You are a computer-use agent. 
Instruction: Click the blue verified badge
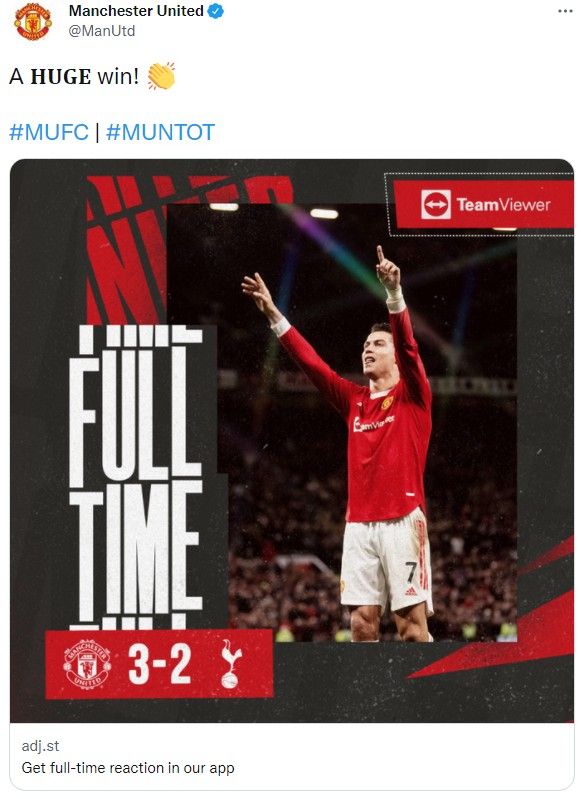(216, 11)
